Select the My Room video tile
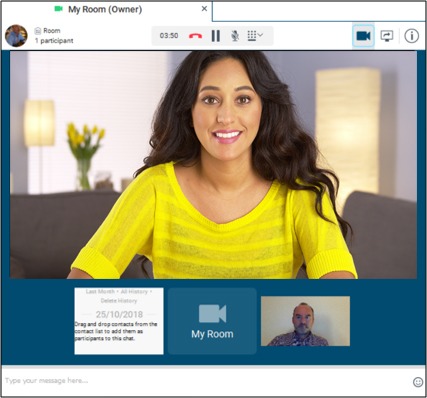This screenshot has height=398, width=427. [x=212, y=321]
